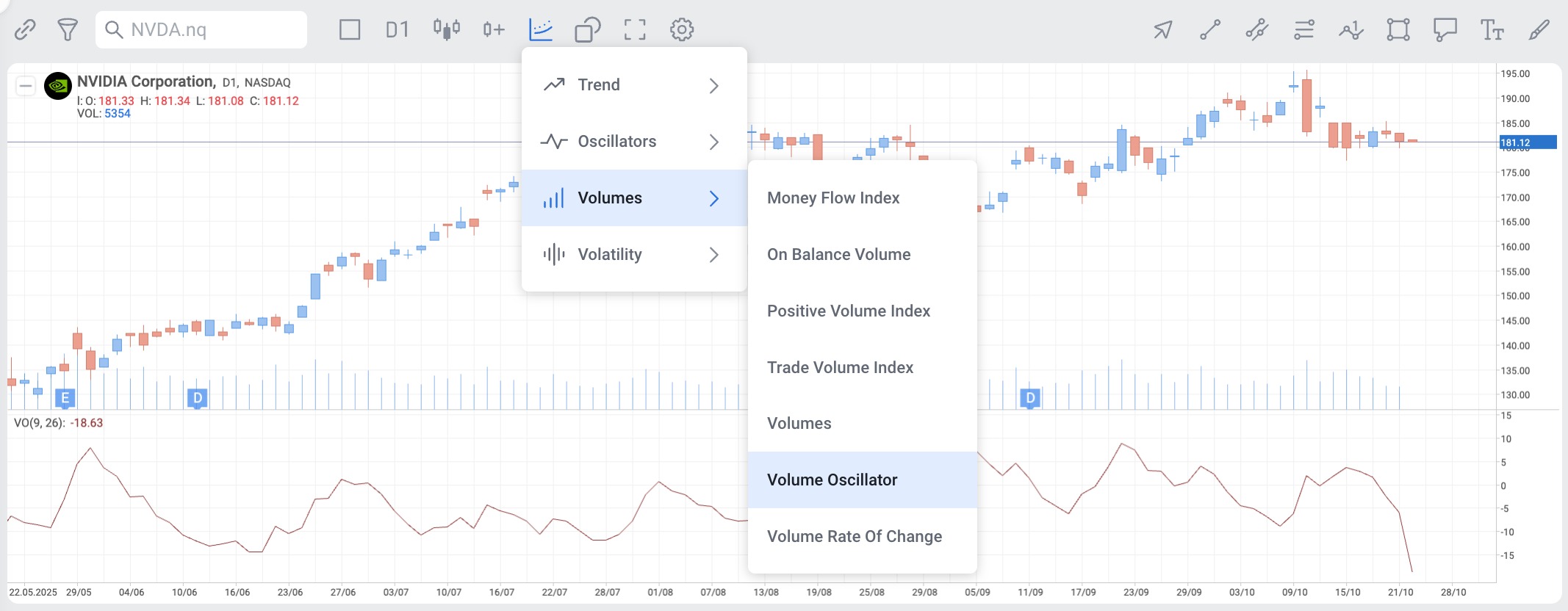Click the indicators chart icon
The width and height of the screenshot is (1568, 611).
coord(541,30)
